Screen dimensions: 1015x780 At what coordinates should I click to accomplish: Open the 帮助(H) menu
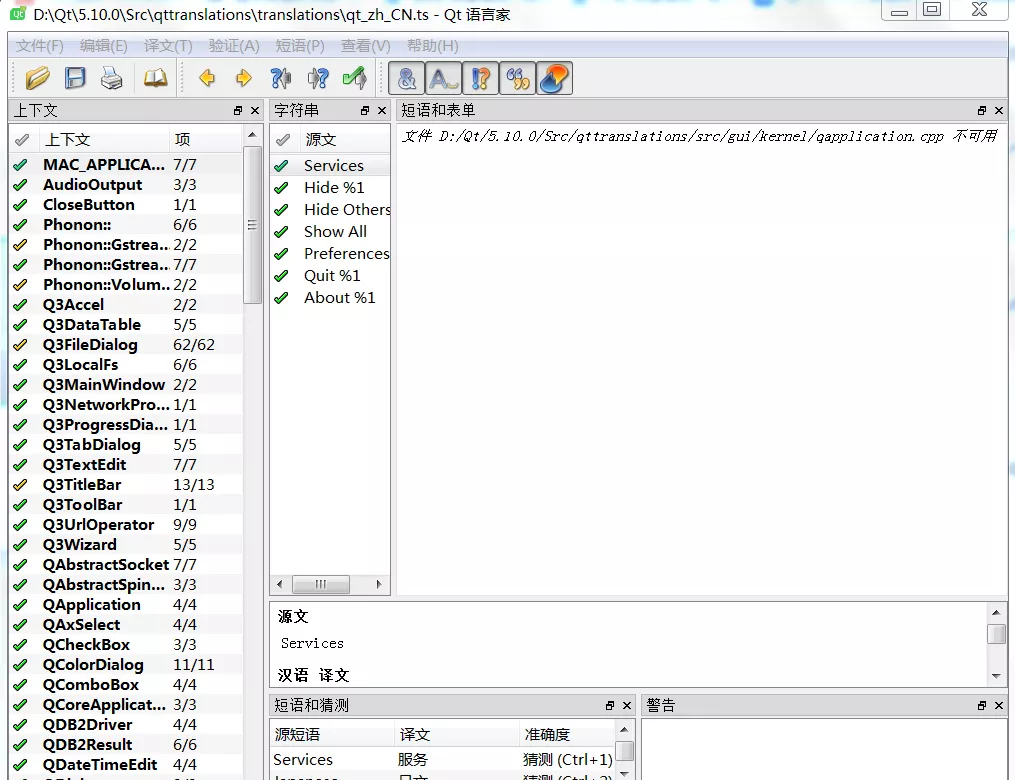(432, 46)
